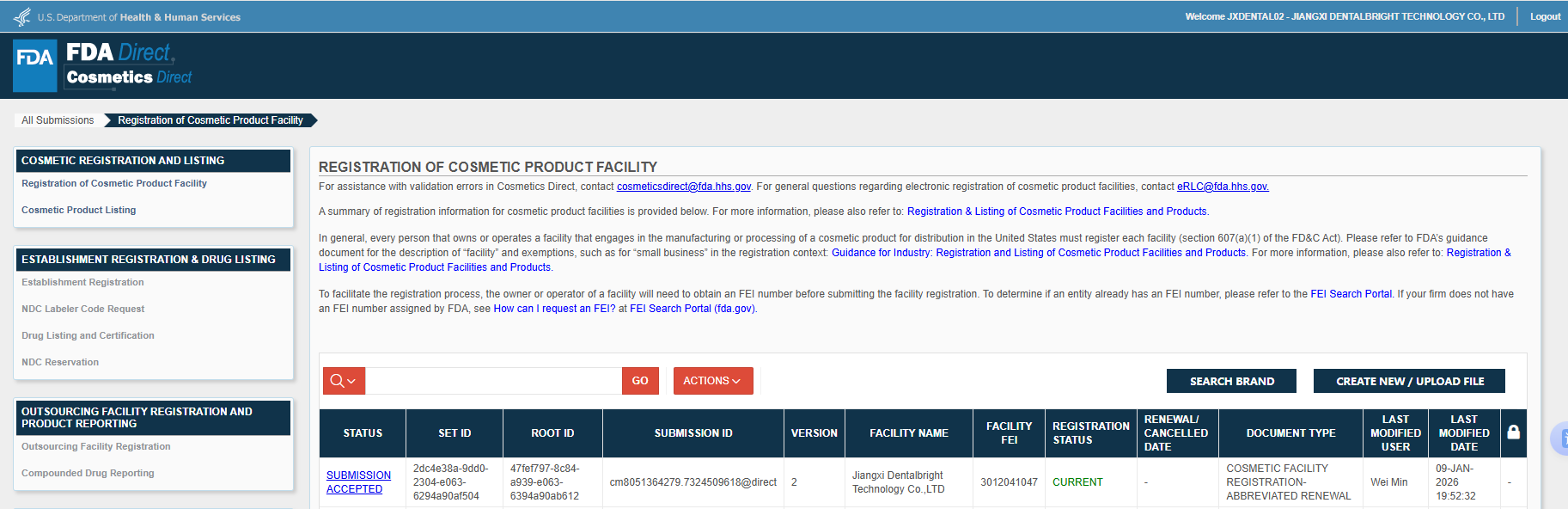Click the blue floating side widget

(x=1559, y=439)
